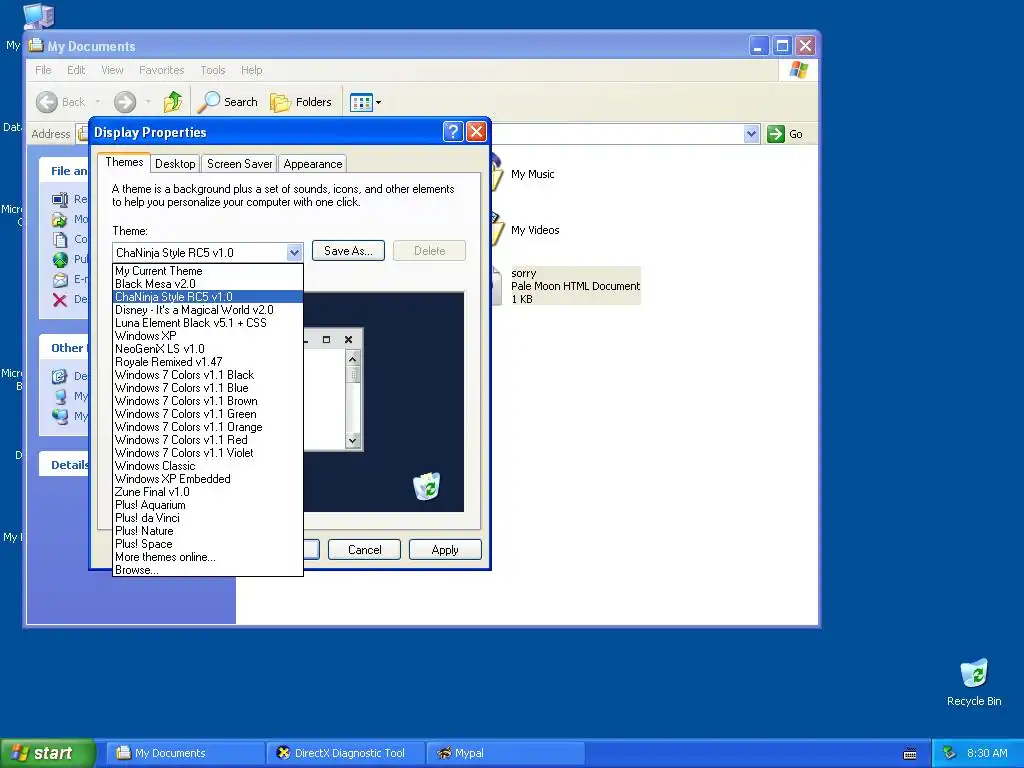Go up one folder level icon
The width and height of the screenshot is (1024, 768).
(x=172, y=102)
